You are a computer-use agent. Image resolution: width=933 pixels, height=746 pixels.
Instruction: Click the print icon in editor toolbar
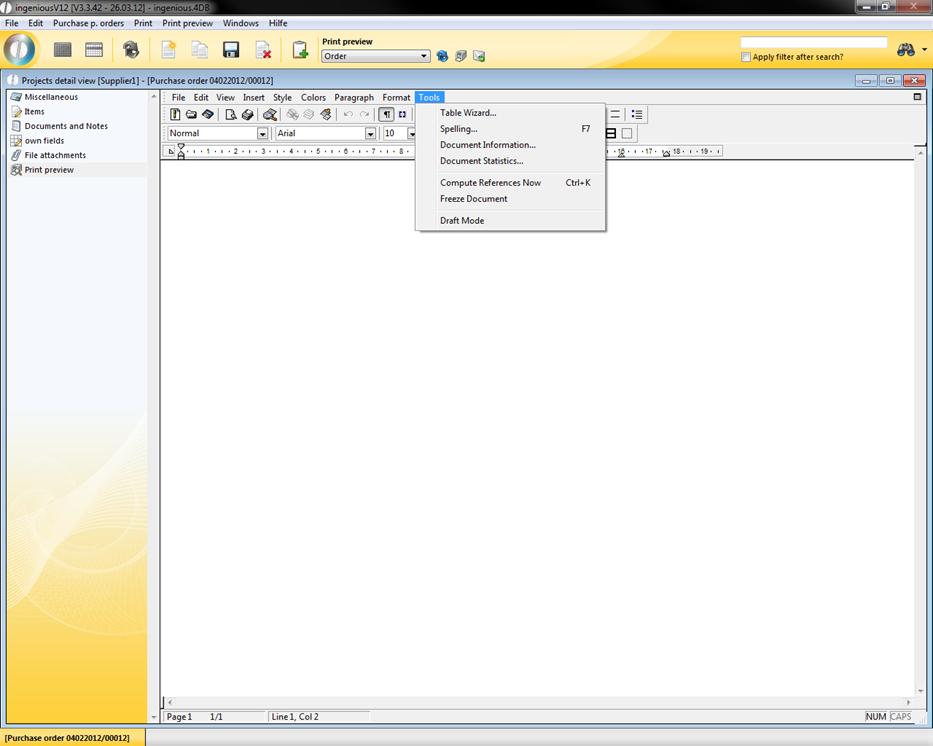coord(247,115)
